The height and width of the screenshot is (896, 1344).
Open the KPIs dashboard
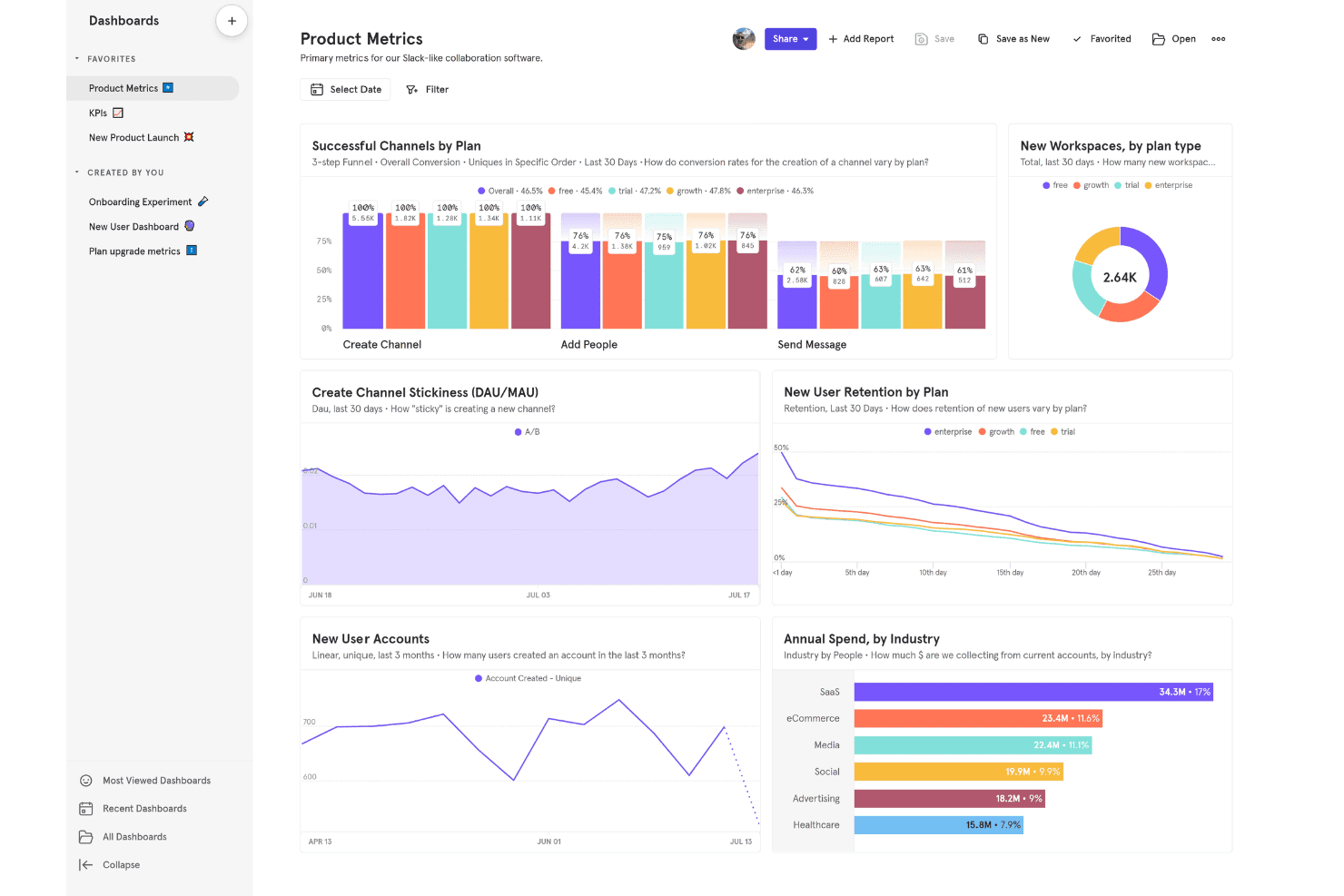coord(105,113)
